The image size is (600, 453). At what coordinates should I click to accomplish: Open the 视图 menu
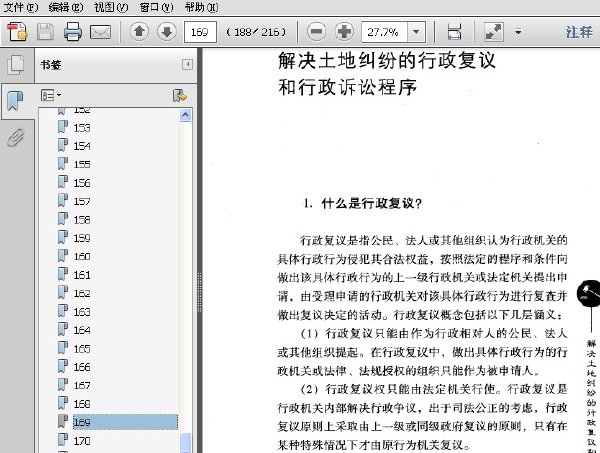pyautogui.click(x=111, y=7)
